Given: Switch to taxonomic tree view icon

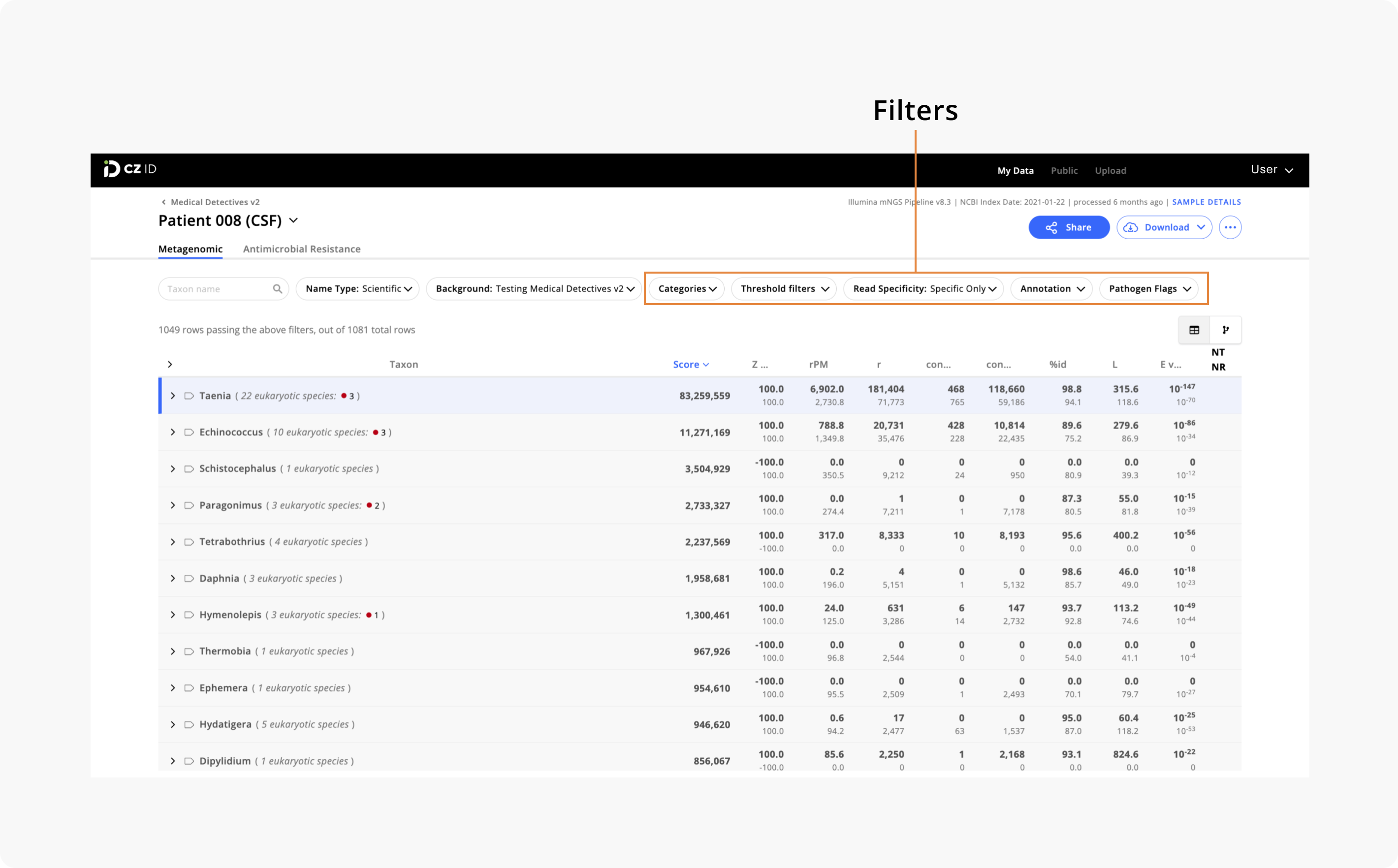Looking at the screenshot, I should click(x=1225, y=330).
